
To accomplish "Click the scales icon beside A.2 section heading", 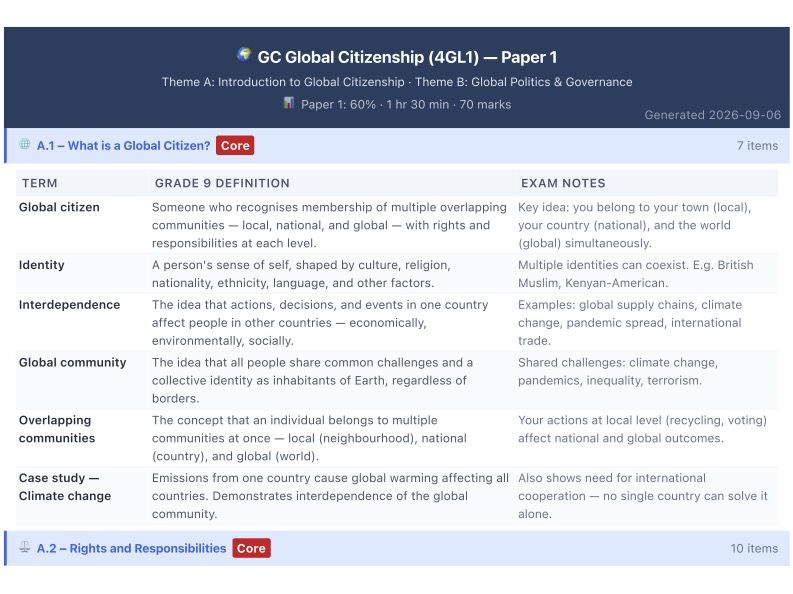I will click(x=25, y=547).
